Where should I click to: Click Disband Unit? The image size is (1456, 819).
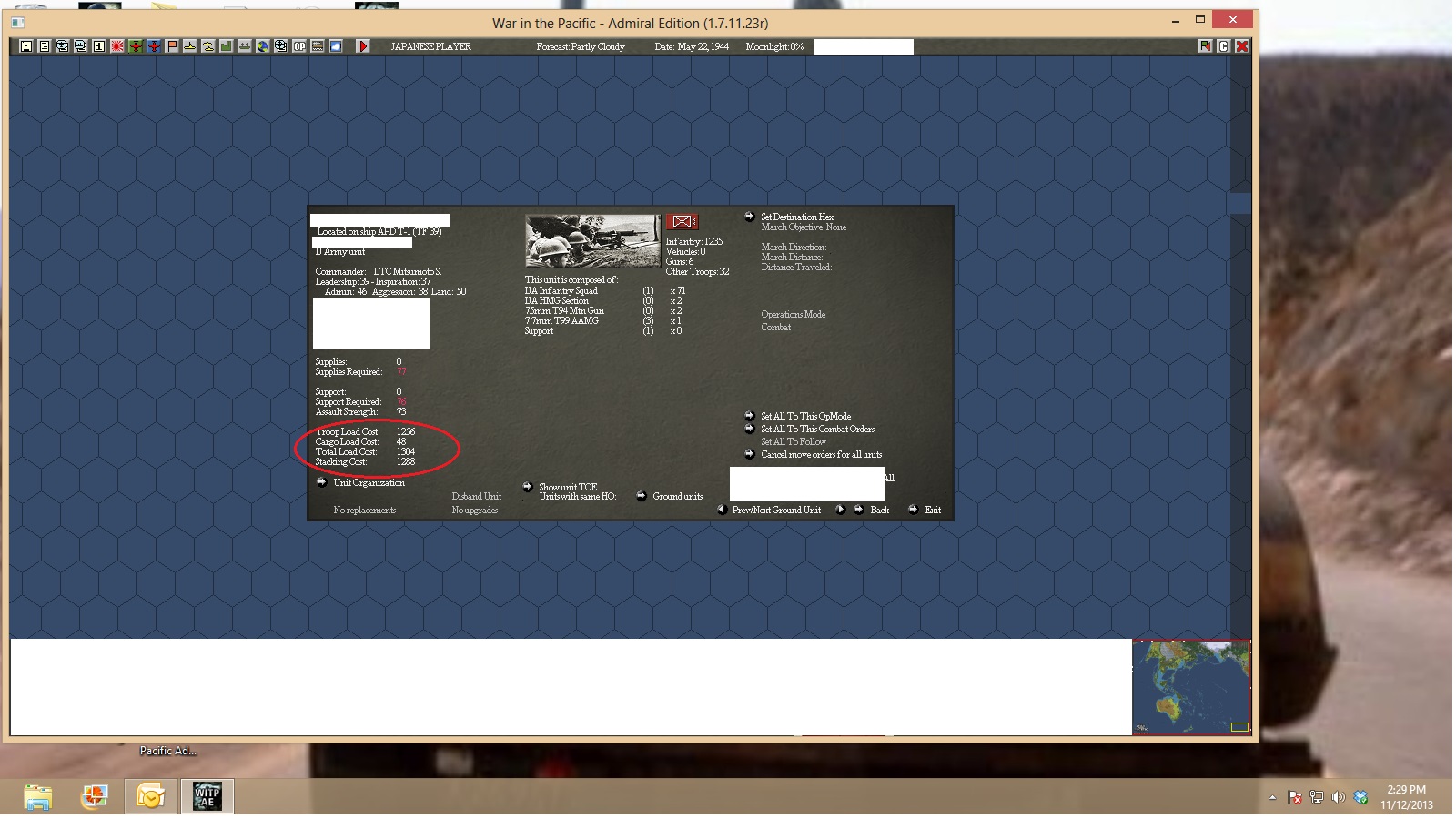tap(477, 496)
